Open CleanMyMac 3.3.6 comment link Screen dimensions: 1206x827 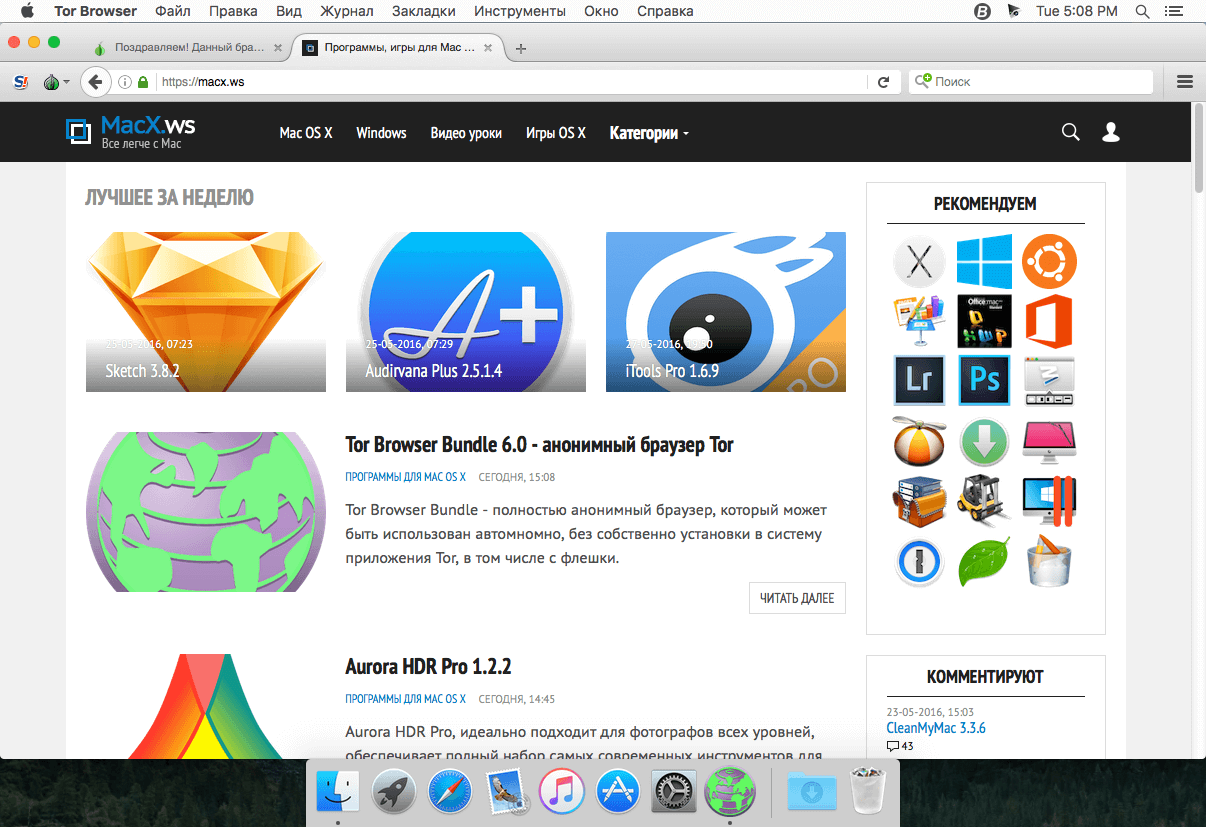[936, 728]
